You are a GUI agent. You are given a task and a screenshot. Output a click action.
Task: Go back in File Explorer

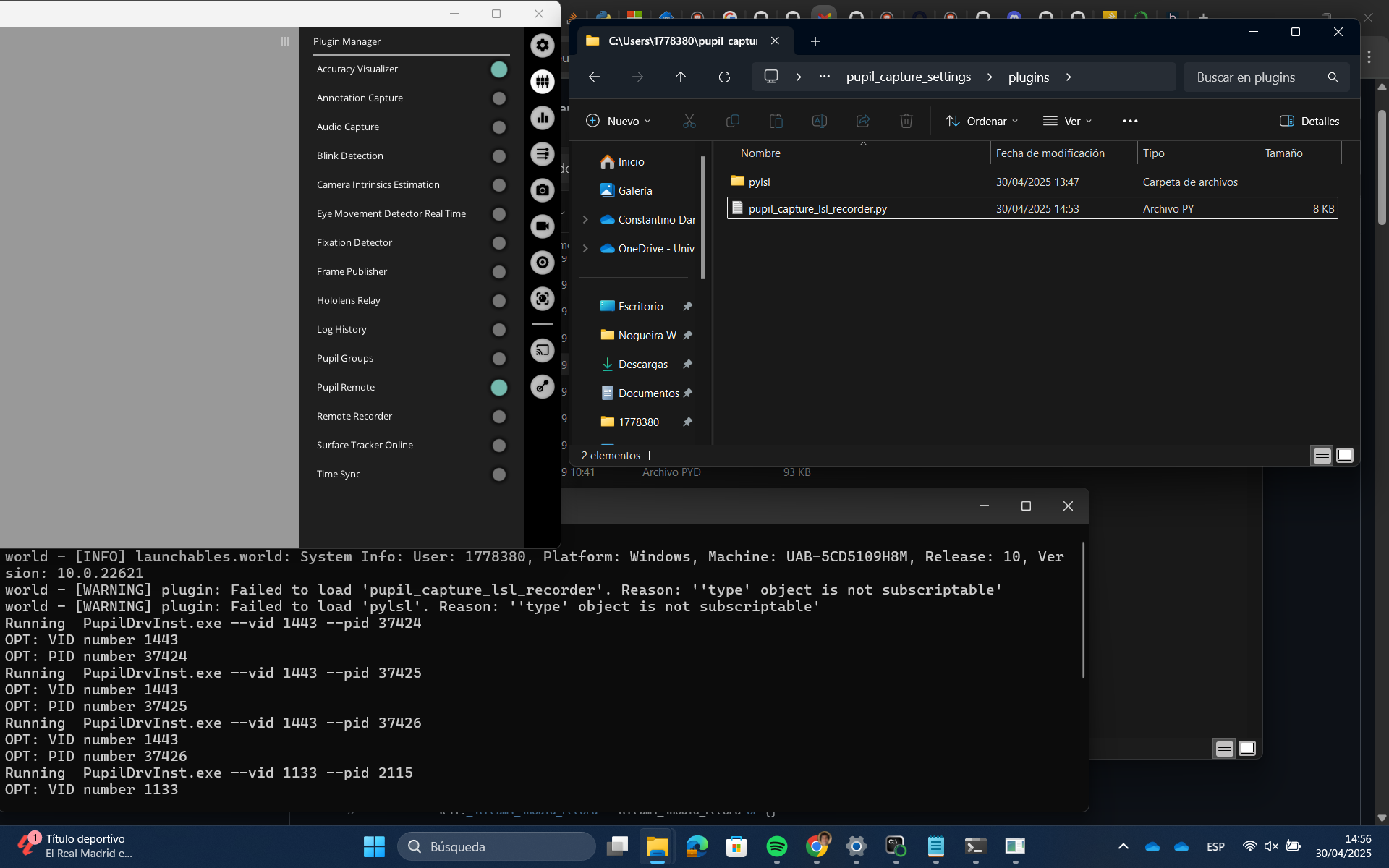pos(594,77)
